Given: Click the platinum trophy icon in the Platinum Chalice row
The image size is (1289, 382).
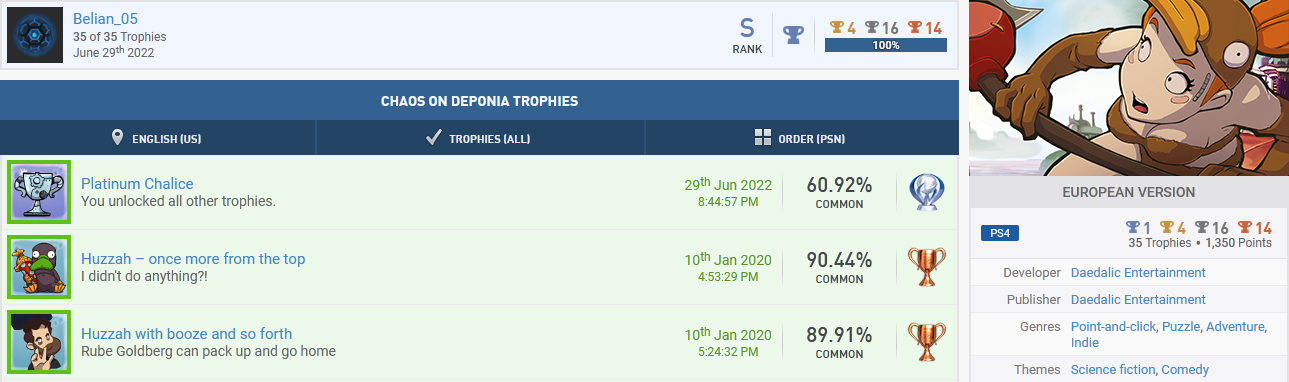Looking at the screenshot, I should click(x=926, y=192).
